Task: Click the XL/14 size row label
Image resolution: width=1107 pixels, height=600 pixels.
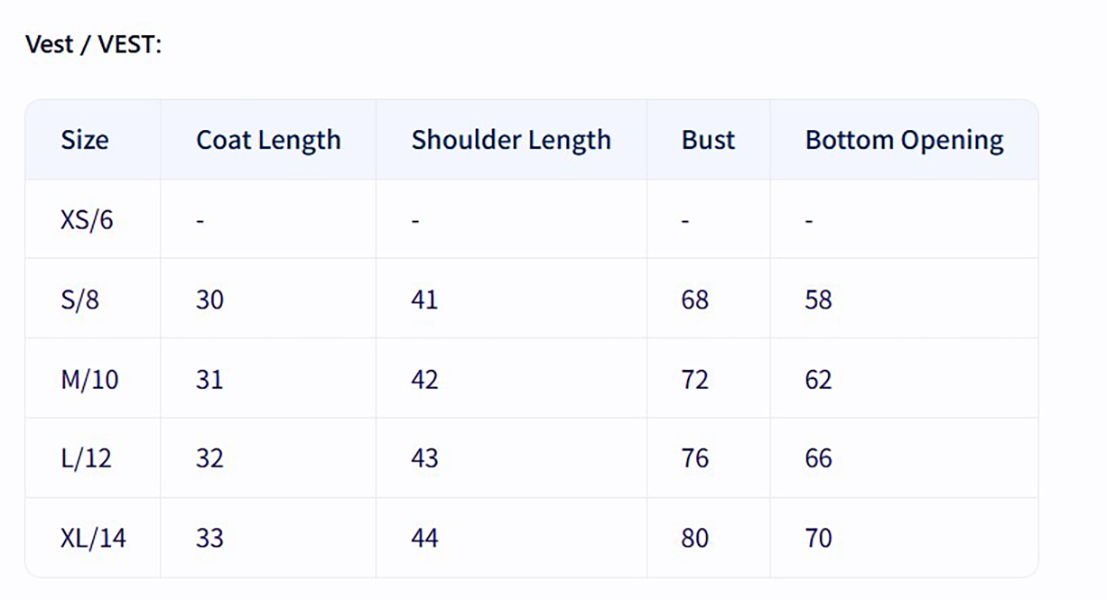Action: pyautogui.click(x=93, y=538)
